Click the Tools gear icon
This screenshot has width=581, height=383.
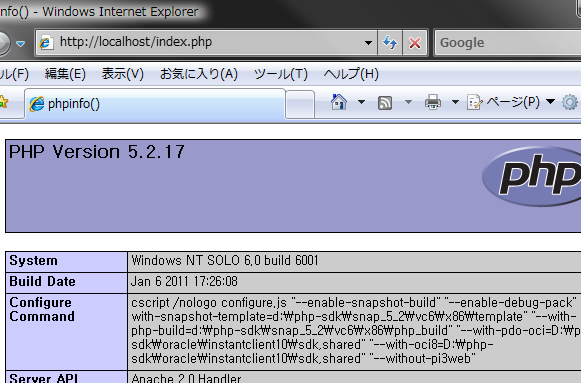570,102
